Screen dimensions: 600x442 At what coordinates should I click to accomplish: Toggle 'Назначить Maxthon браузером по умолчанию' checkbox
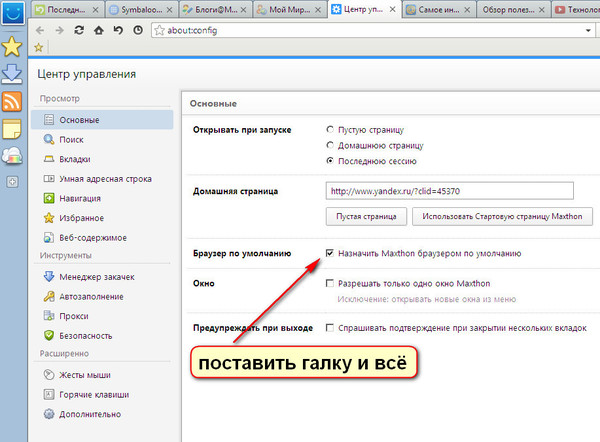(x=331, y=254)
